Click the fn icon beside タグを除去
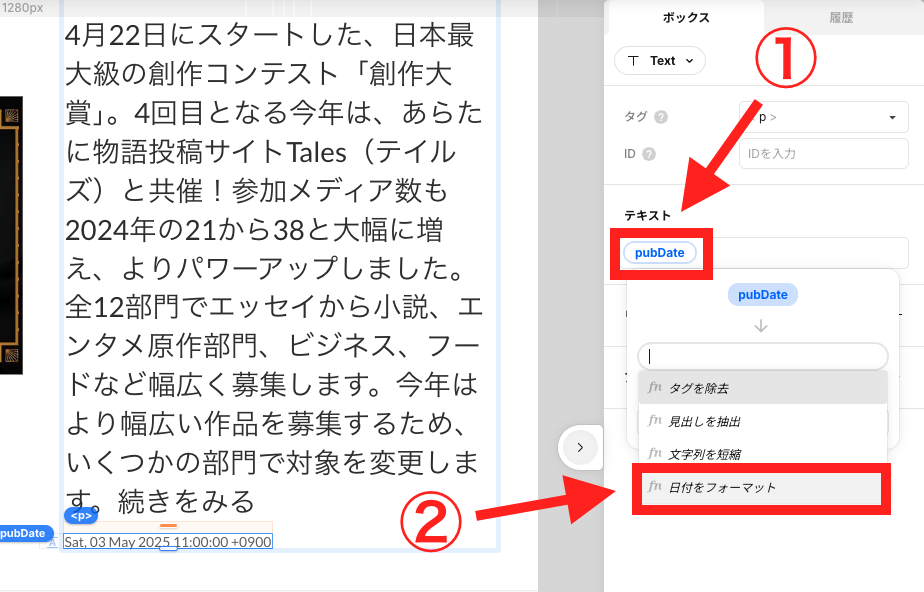 655,387
